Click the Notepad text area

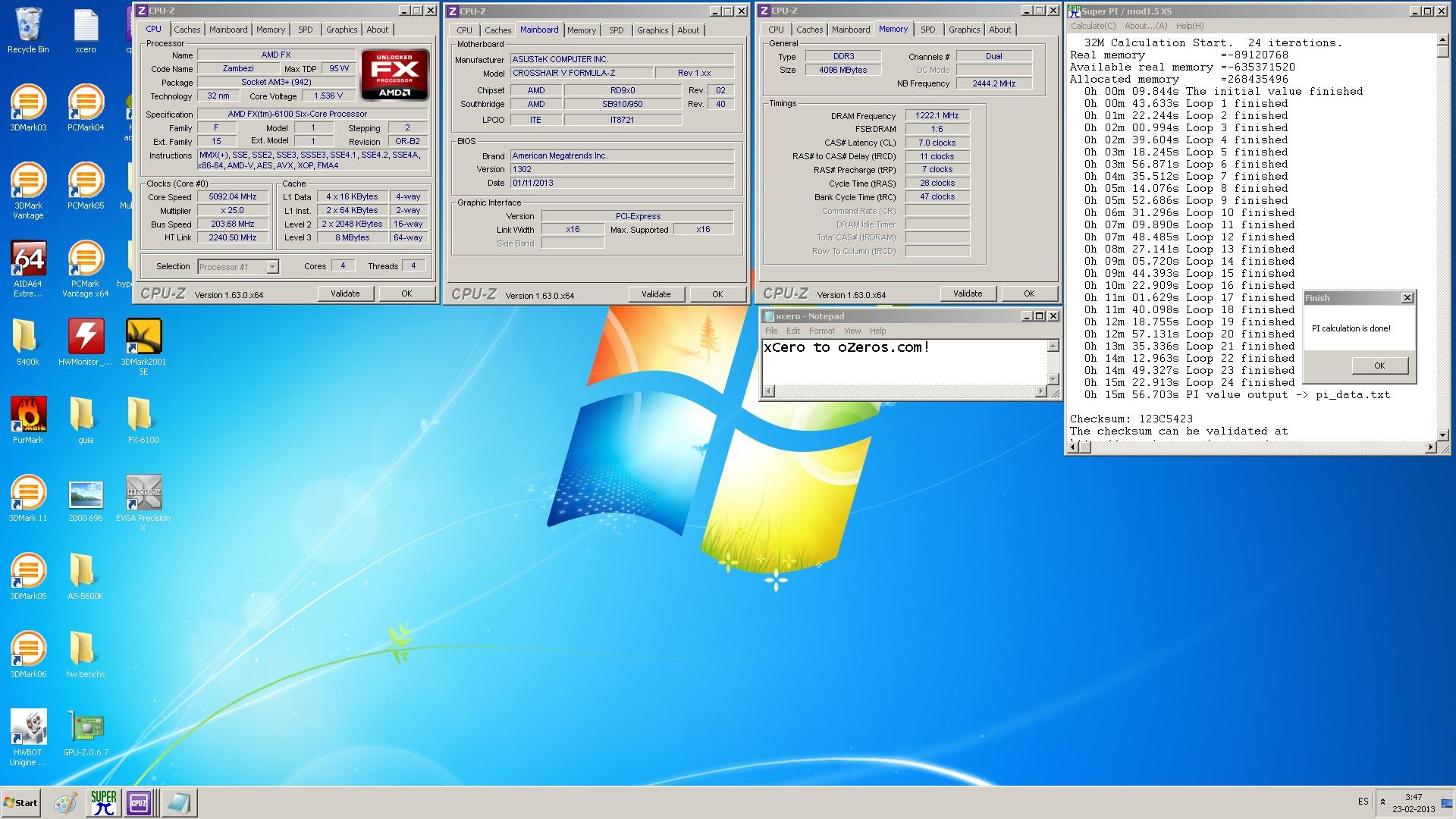pyautogui.click(x=904, y=362)
